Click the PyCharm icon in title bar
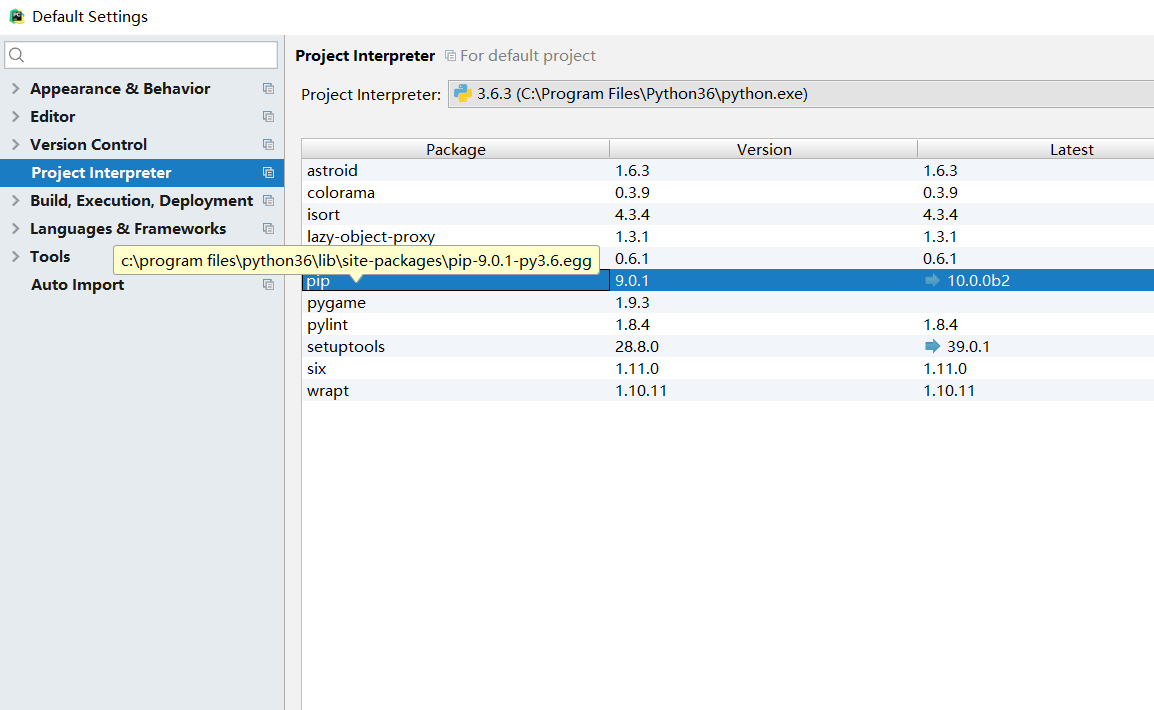The image size is (1154, 710). (16, 16)
